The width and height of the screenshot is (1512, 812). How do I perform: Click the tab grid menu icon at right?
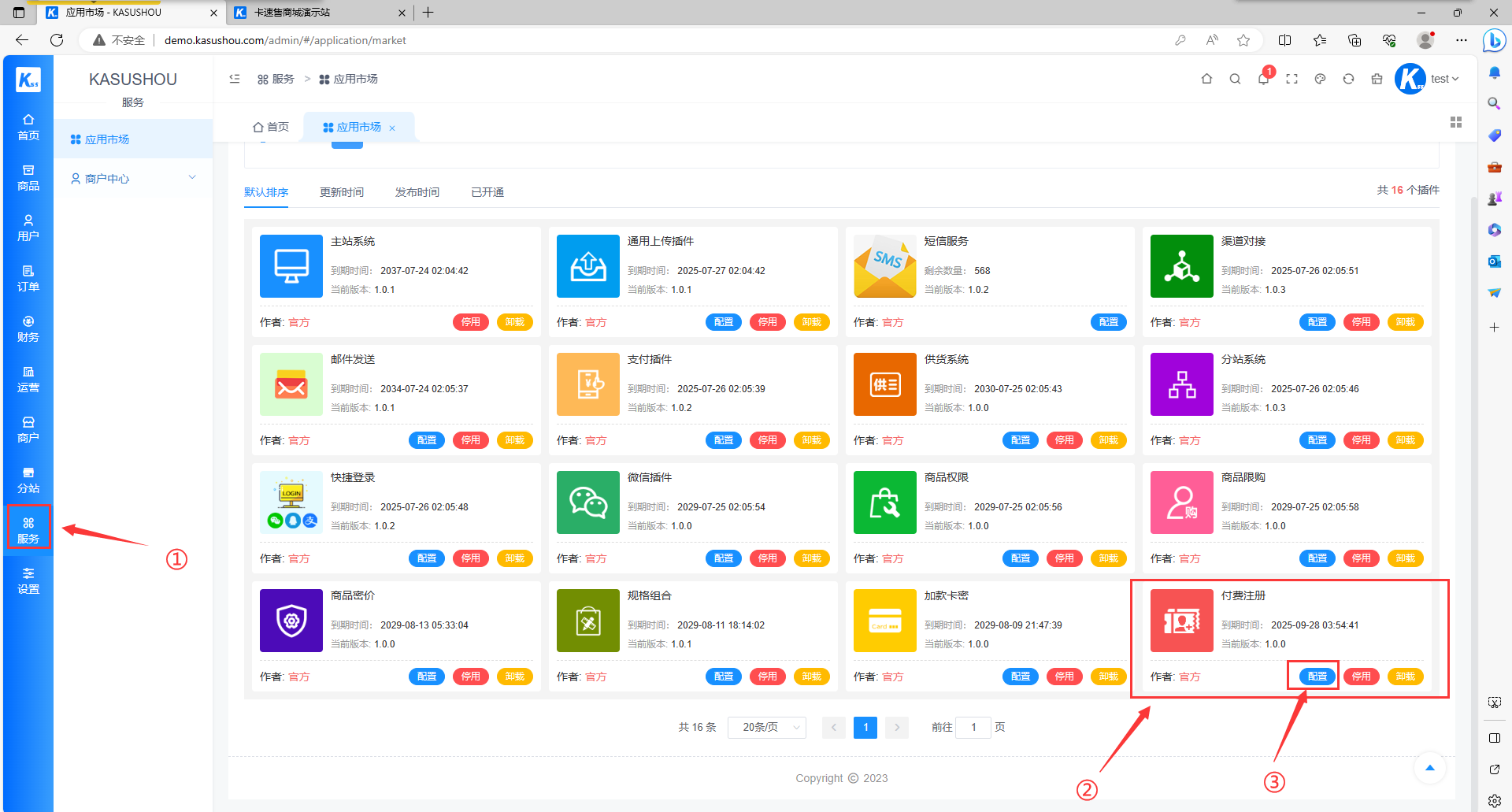1456,122
